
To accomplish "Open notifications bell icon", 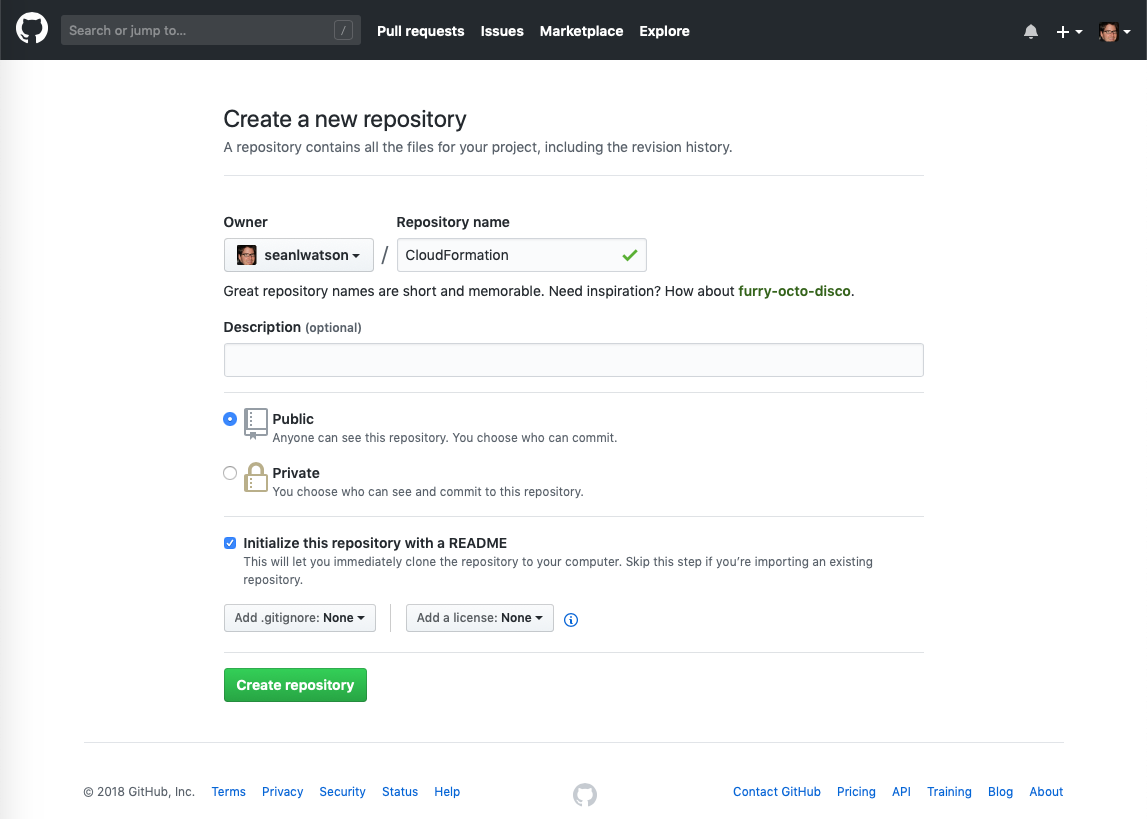I will [1031, 31].
